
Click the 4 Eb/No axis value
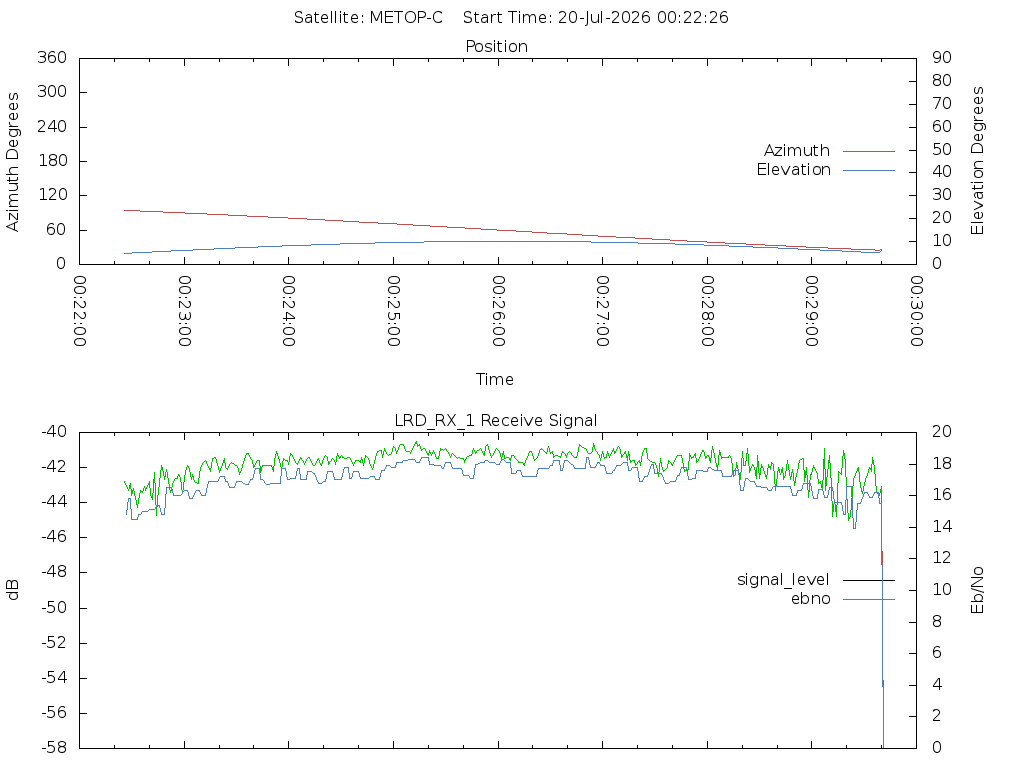937,684
